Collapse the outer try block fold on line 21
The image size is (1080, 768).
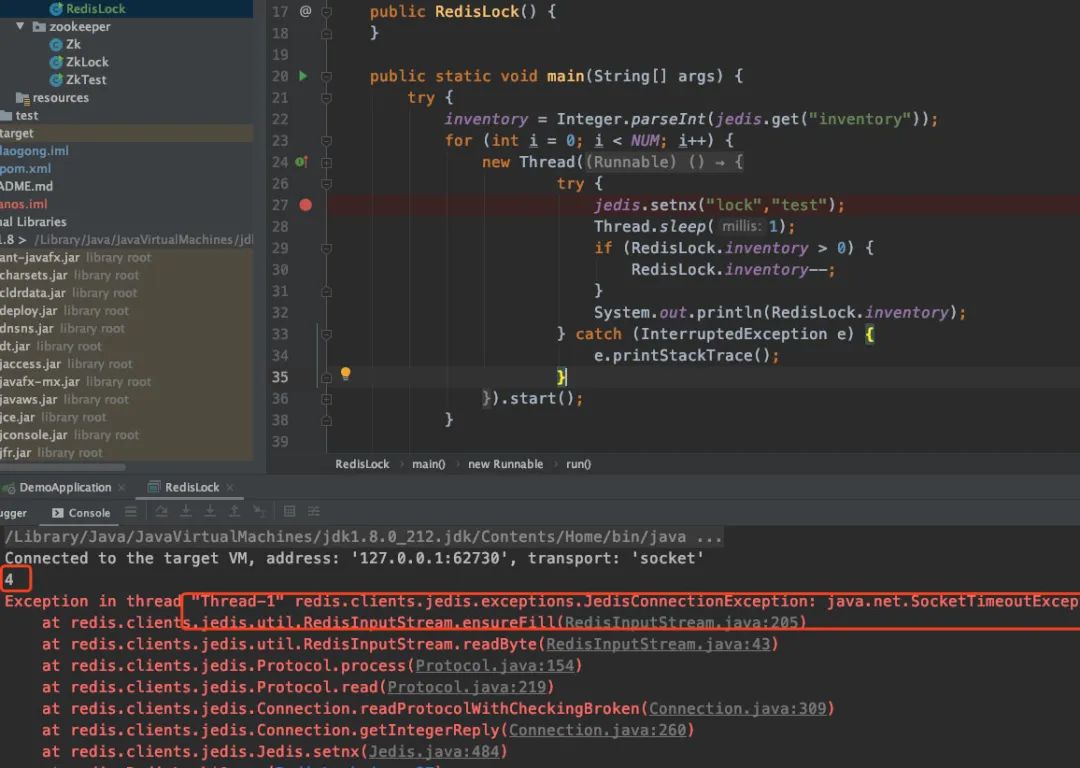tap(326, 98)
